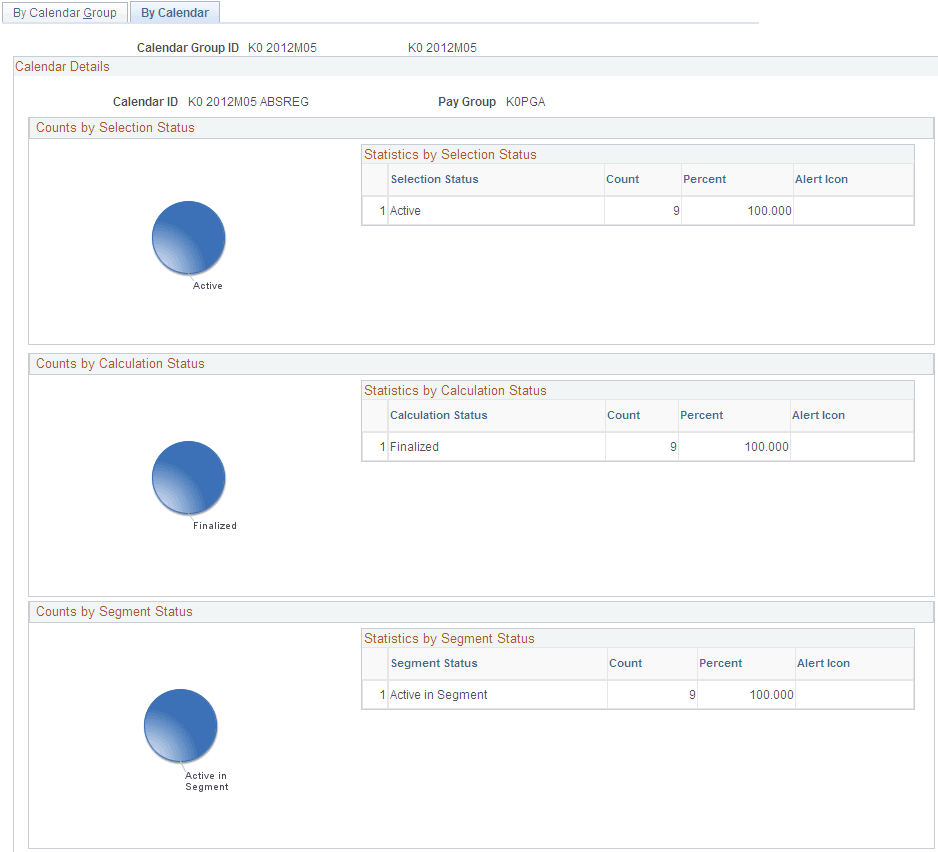Click the Active in Segment chart label
Image resolution: width=938 pixels, height=852 pixels.
[206, 780]
